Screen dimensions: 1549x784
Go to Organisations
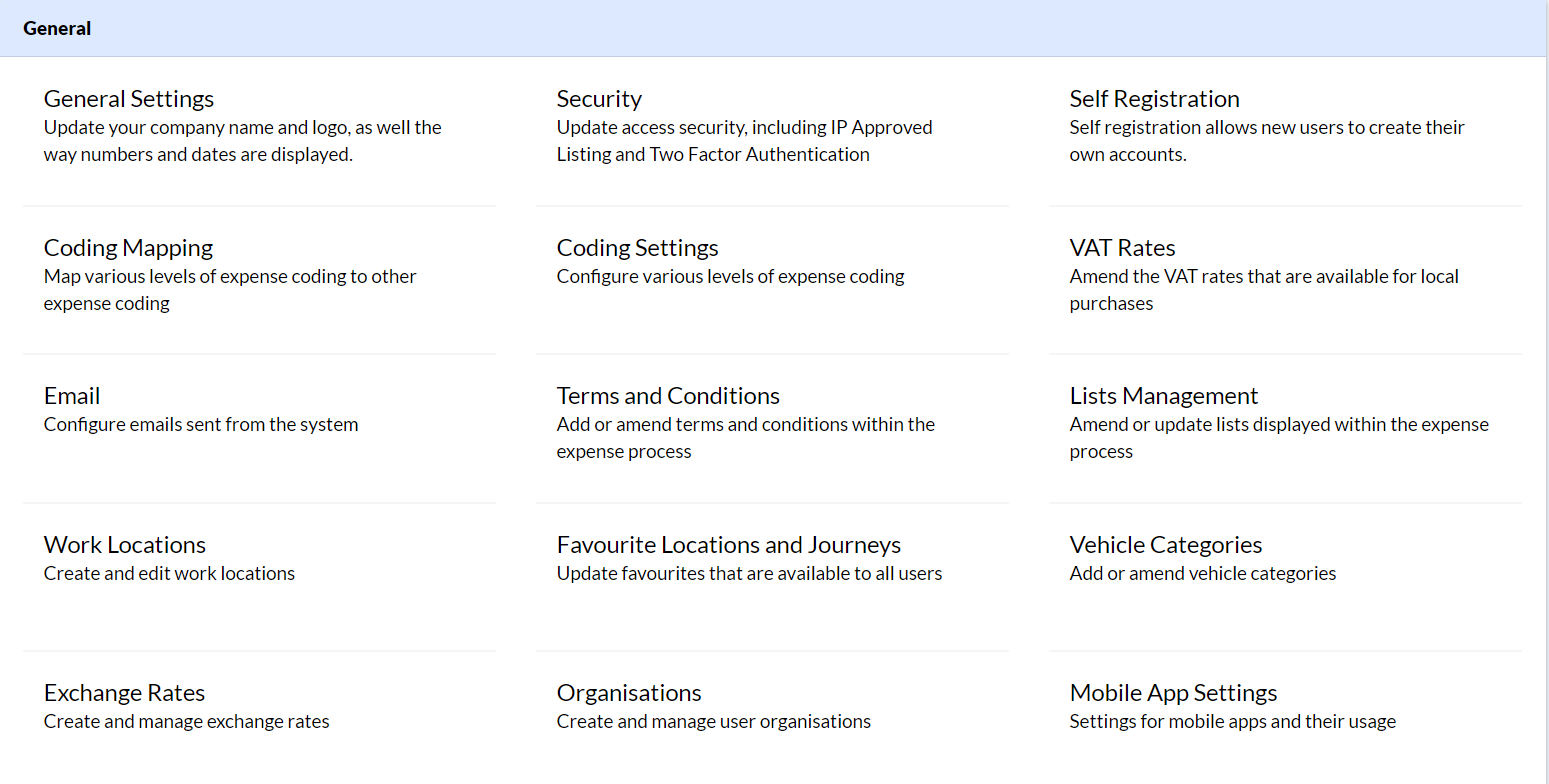[629, 693]
